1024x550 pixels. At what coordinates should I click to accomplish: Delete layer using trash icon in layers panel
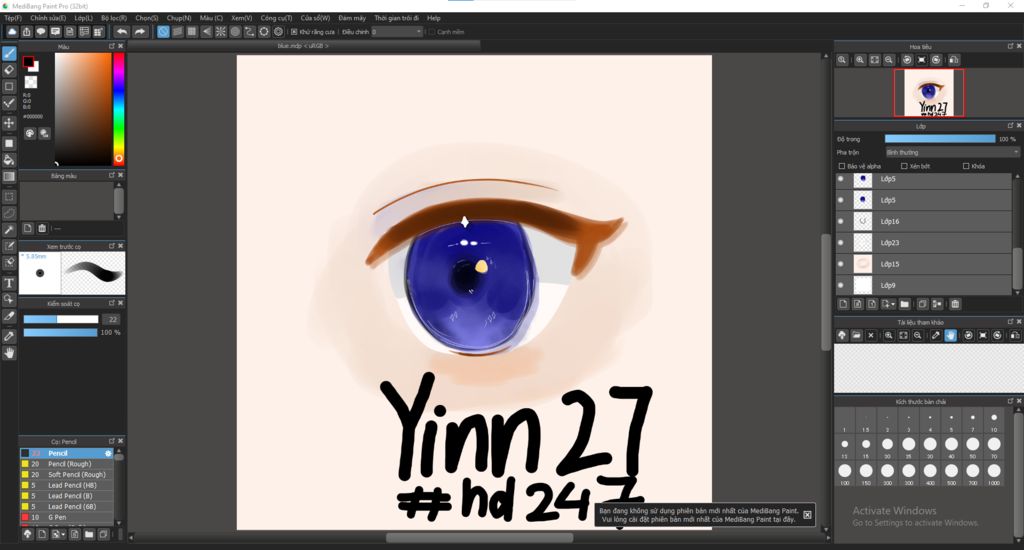point(955,304)
